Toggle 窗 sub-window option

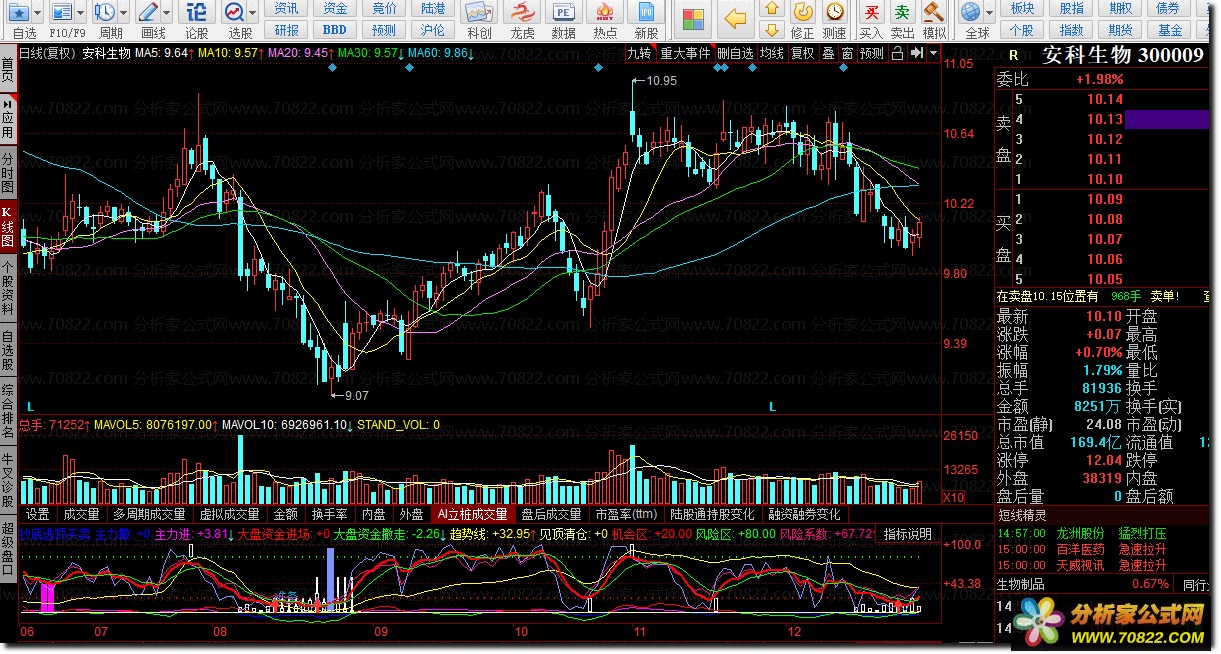coord(848,53)
